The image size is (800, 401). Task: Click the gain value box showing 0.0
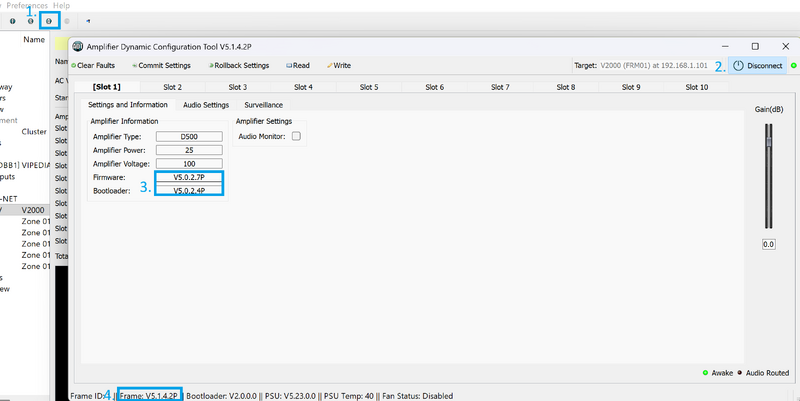tap(768, 244)
